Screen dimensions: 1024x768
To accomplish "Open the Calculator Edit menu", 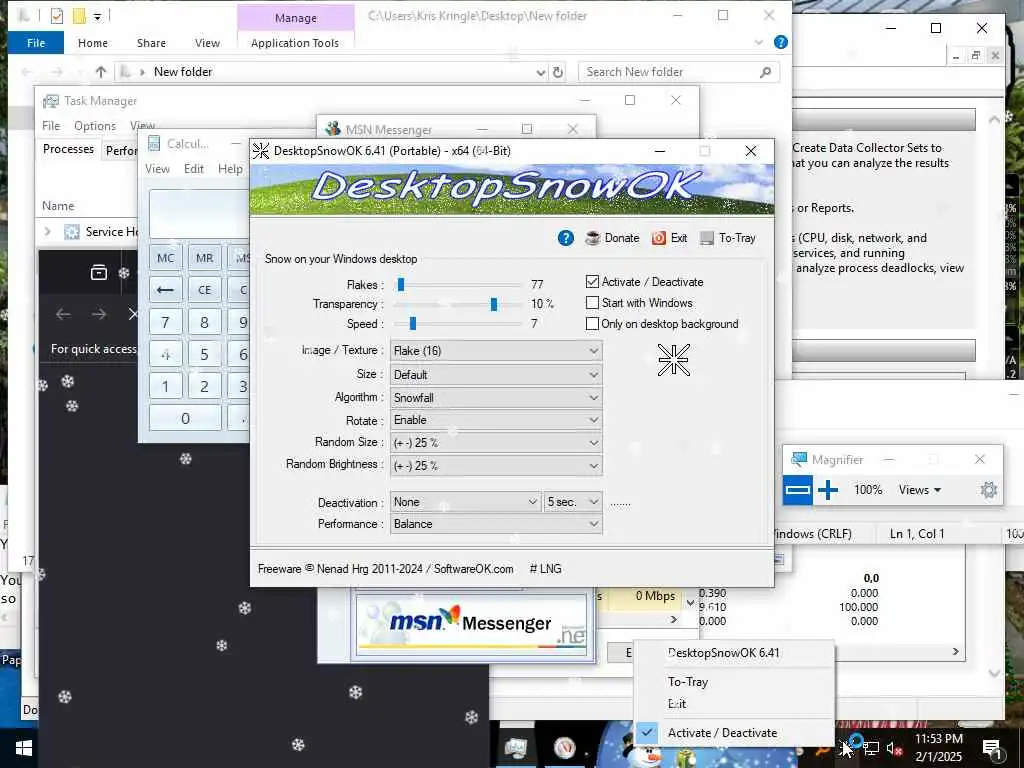I will (x=193, y=169).
